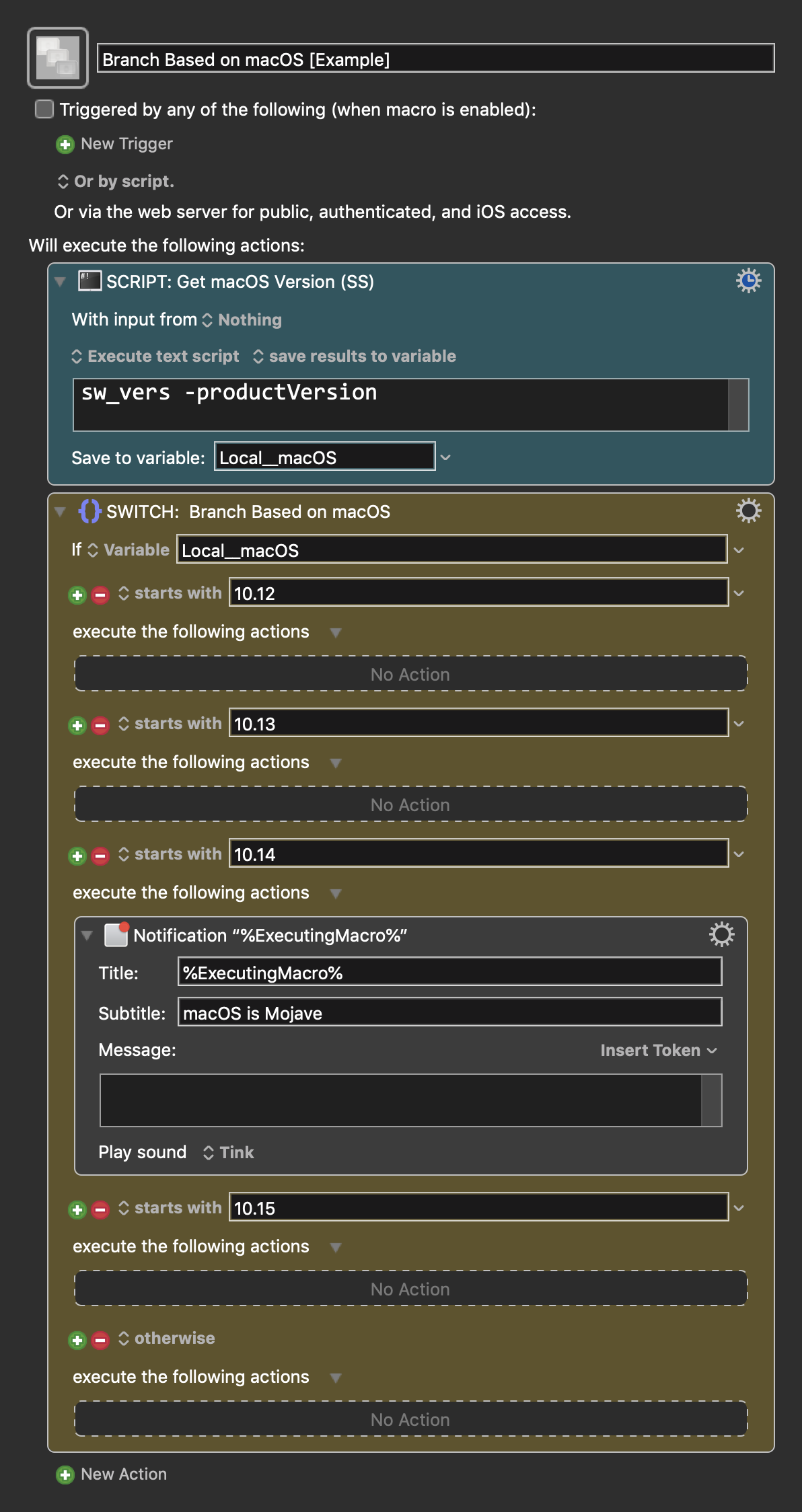Image resolution: width=802 pixels, height=1512 pixels.
Task: Remove the 10.12 case with minus icon
Action: [x=100, y=595]
